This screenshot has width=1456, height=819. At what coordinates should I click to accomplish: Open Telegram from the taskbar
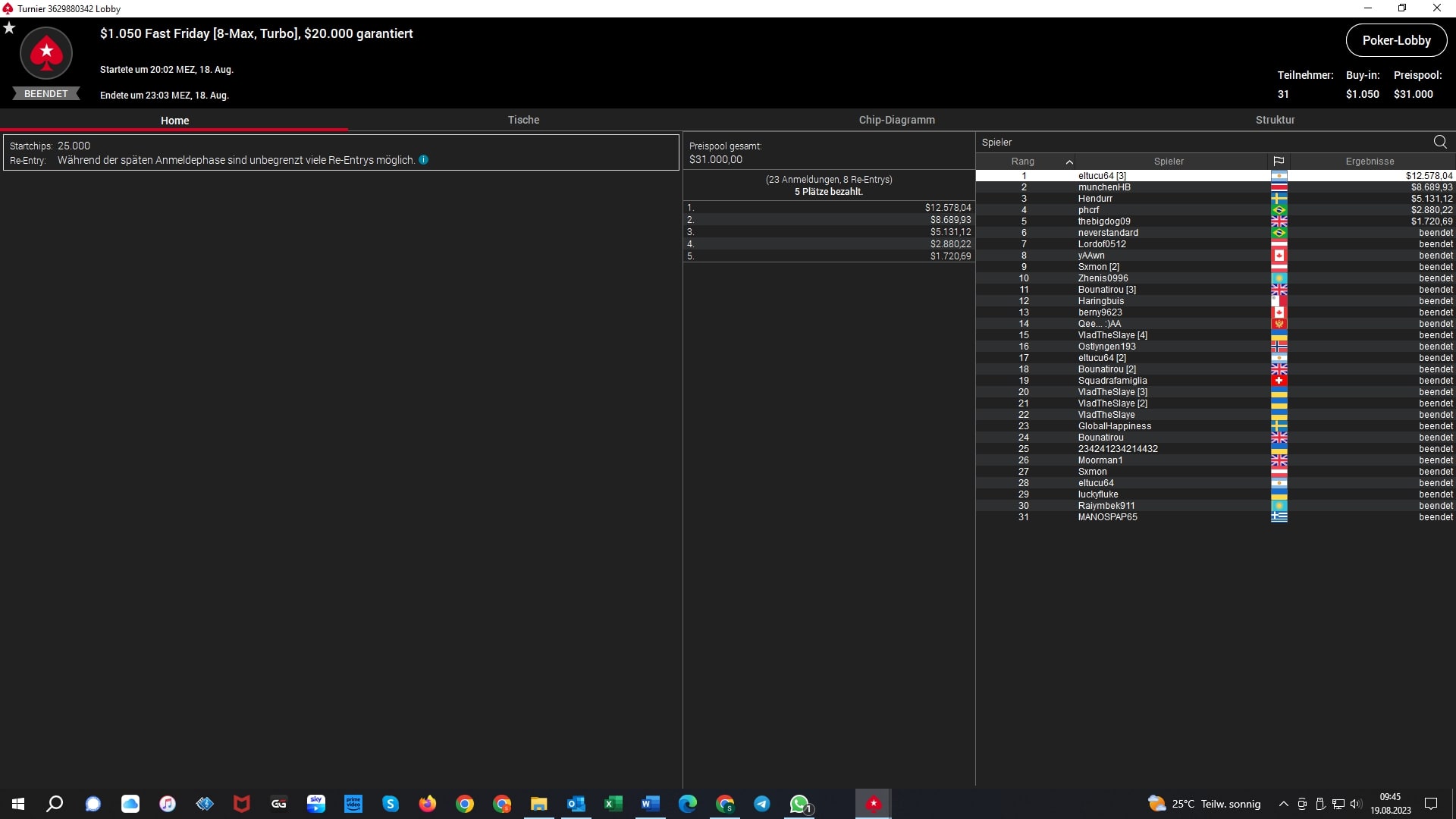[761, 804]
